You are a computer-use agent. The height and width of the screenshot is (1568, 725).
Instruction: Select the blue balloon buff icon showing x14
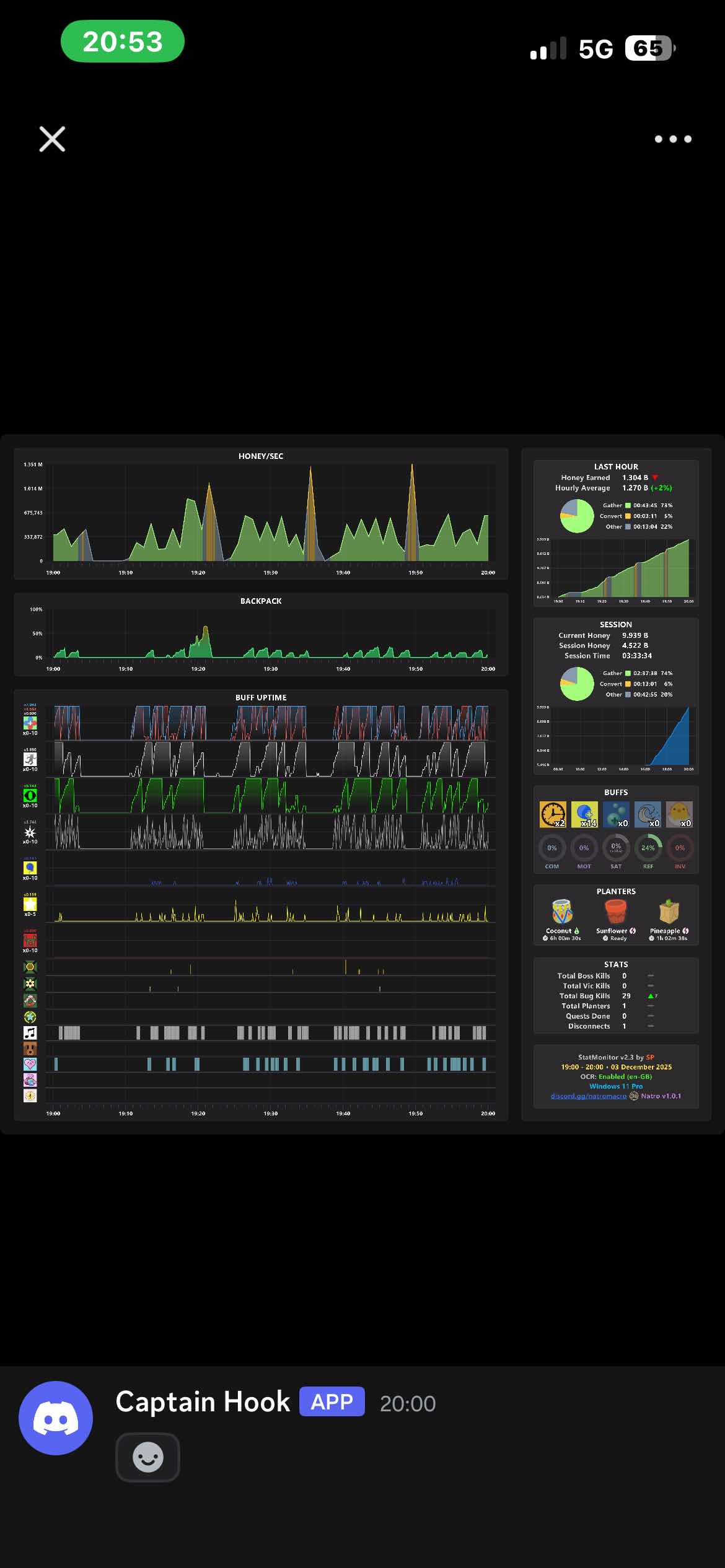coord(584,814)
